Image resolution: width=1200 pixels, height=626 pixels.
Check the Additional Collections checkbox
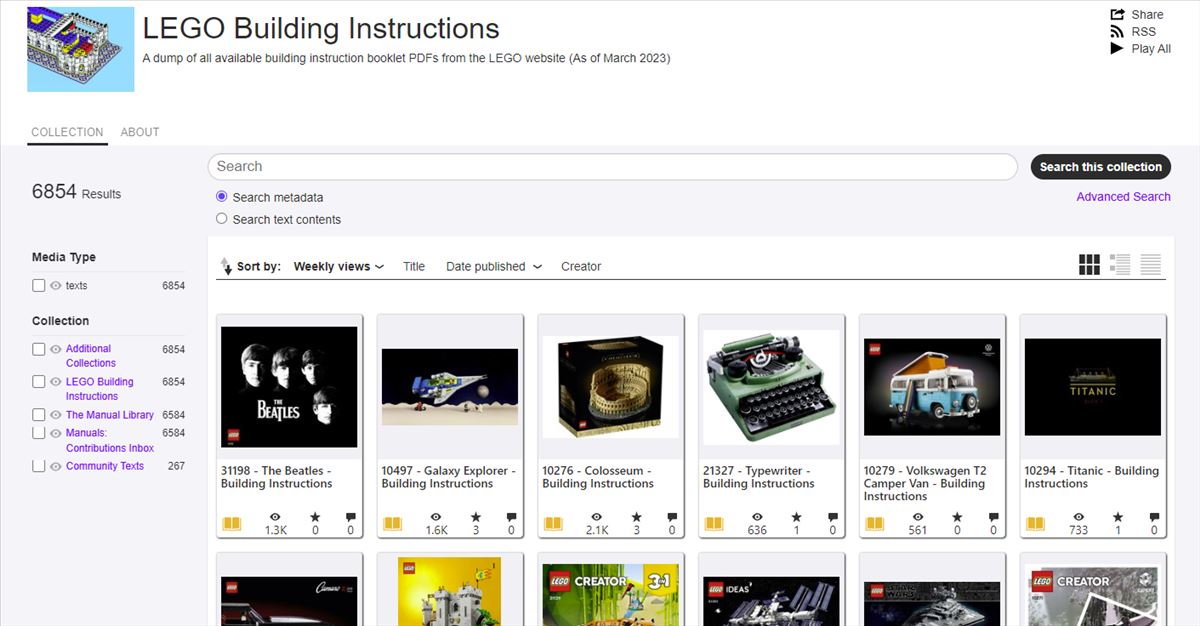click(x=38, y=349)
